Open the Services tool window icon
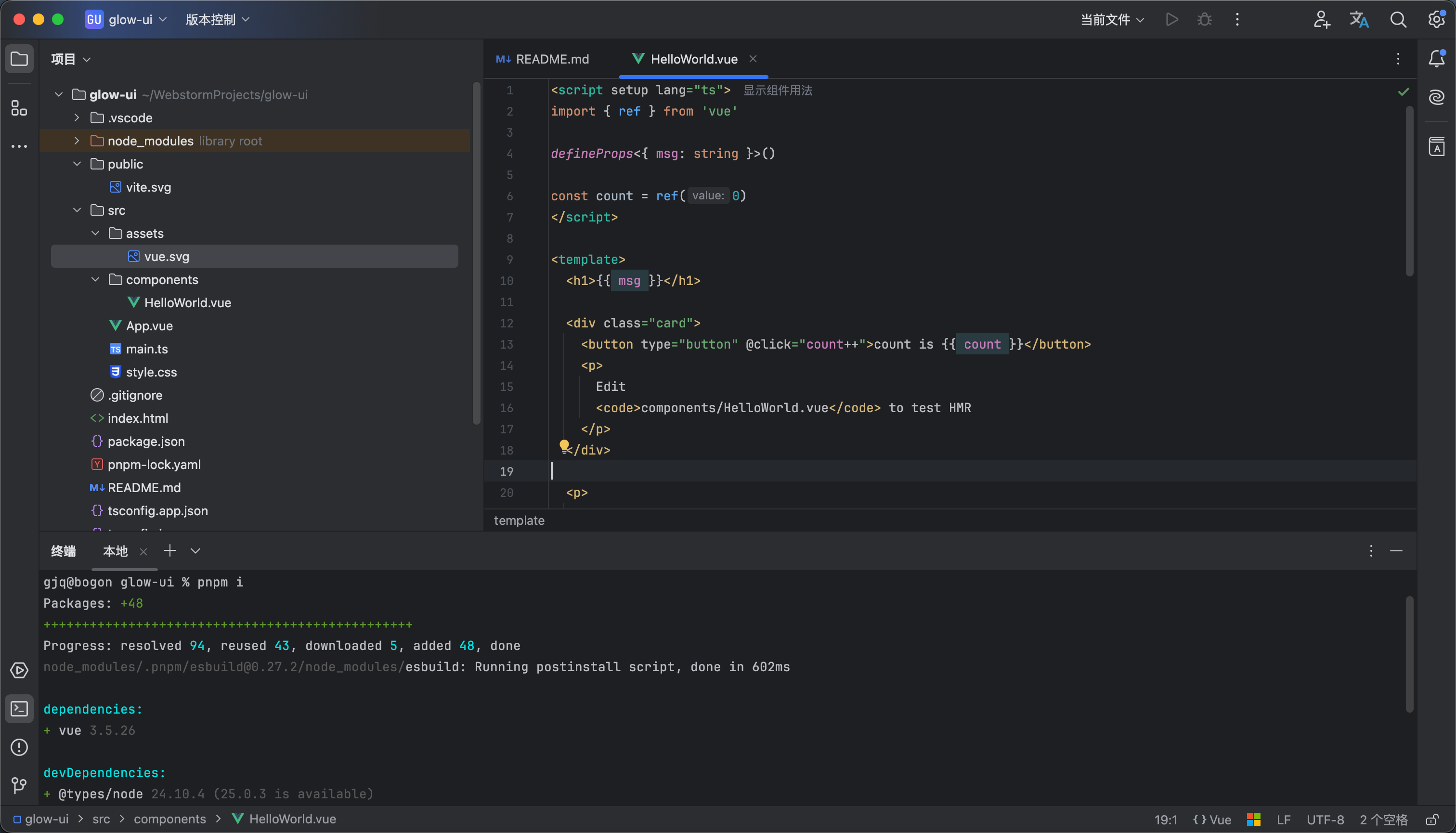This screenshot has height=833, width=1456. (19, 670)
